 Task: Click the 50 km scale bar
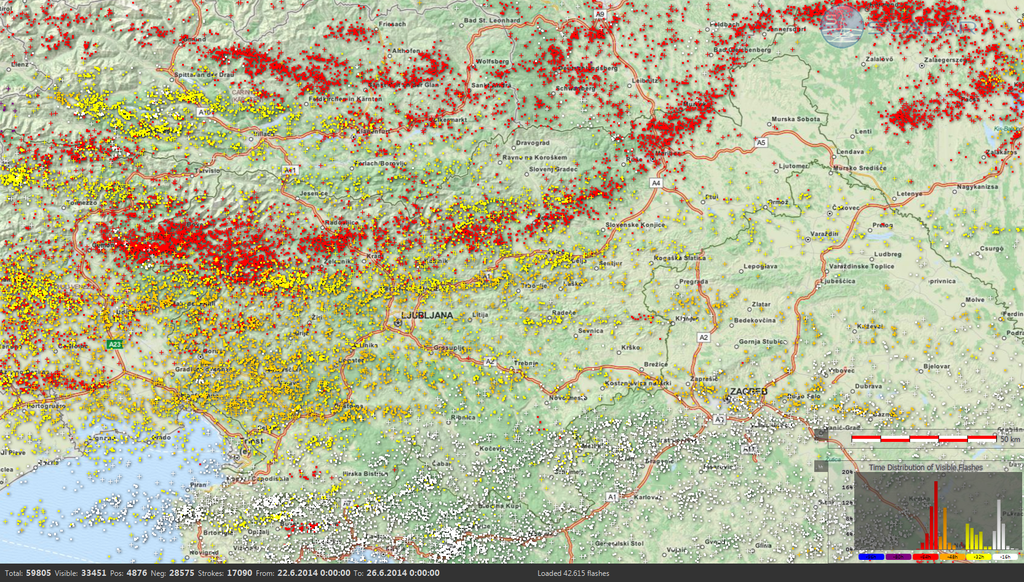pos(924,439)
